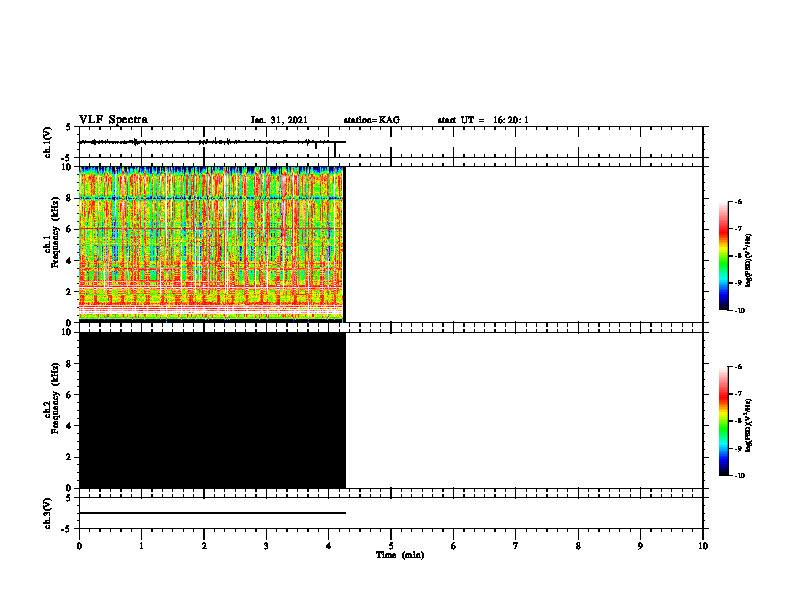Click time axis tick label "2"

[204, 546]
